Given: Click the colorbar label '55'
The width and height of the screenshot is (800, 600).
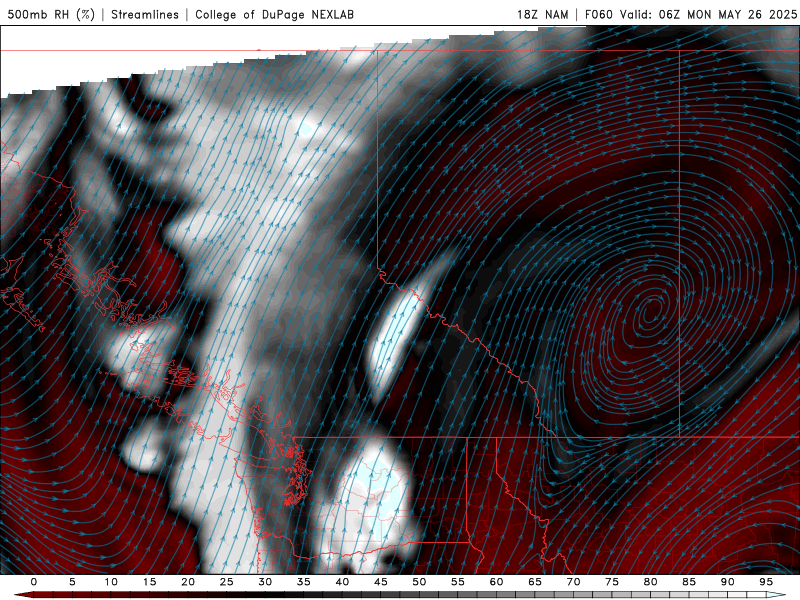Looking at the screenshot, I should pyautogui.click(x=458, y=582).
